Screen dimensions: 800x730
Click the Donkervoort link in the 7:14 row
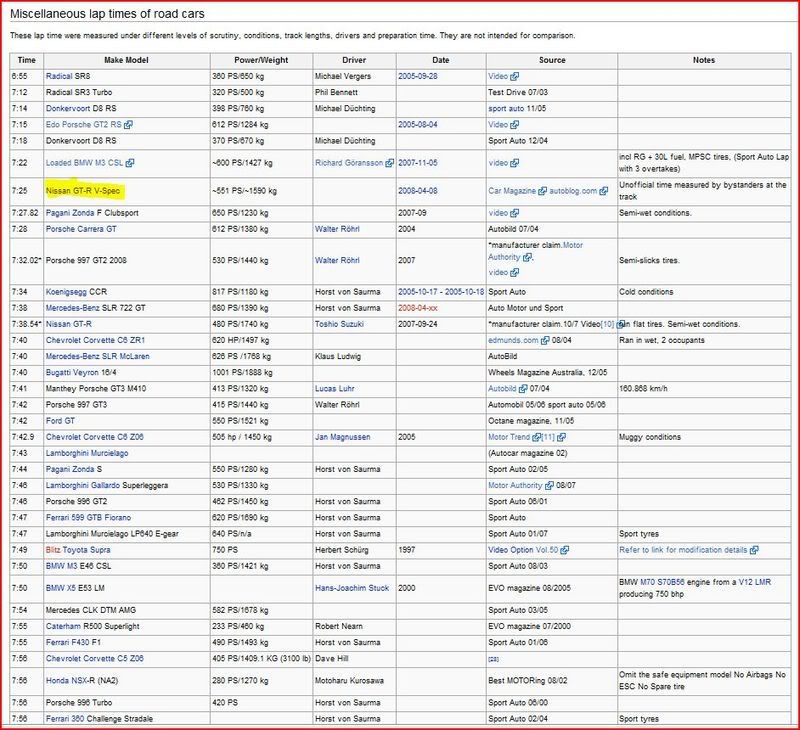point(67,108)
